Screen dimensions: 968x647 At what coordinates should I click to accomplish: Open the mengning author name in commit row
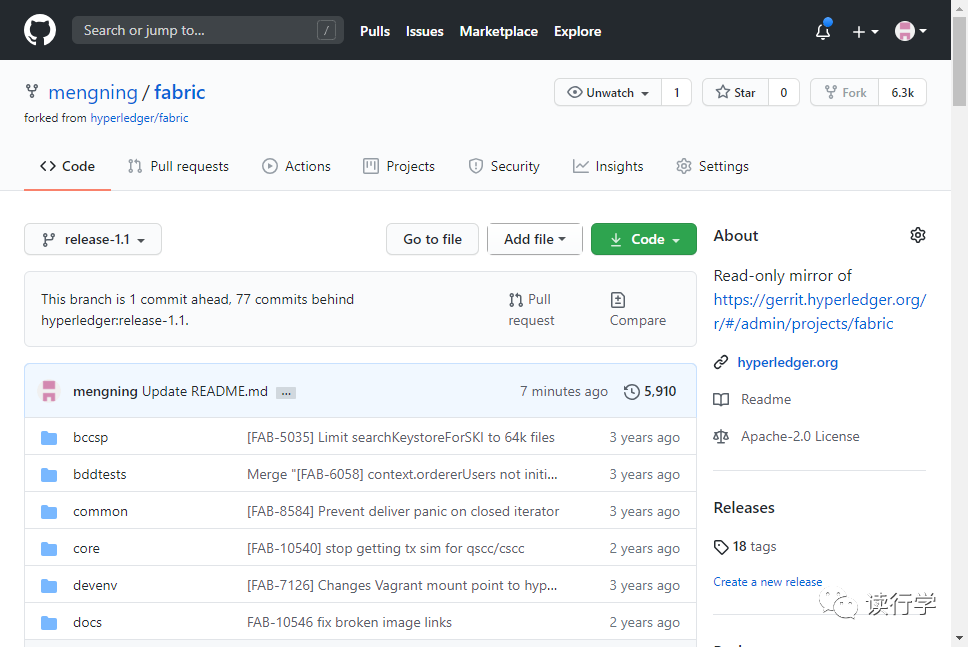point(105,391)
